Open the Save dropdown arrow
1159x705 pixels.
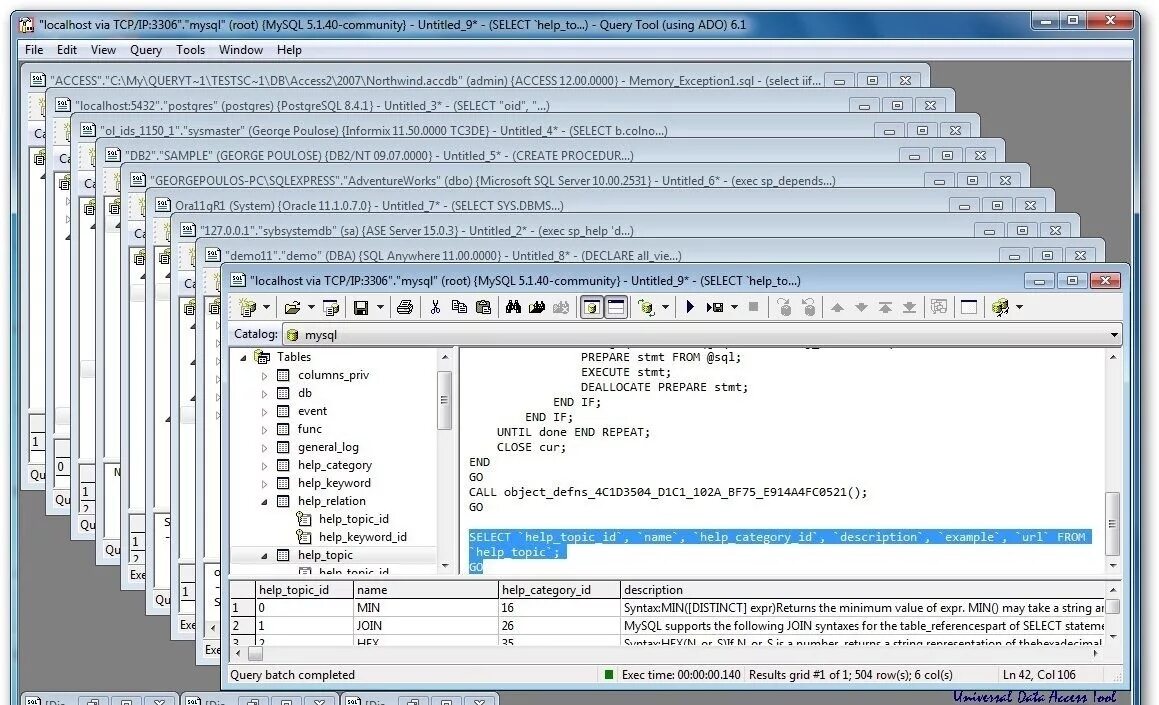click(380, 307)
